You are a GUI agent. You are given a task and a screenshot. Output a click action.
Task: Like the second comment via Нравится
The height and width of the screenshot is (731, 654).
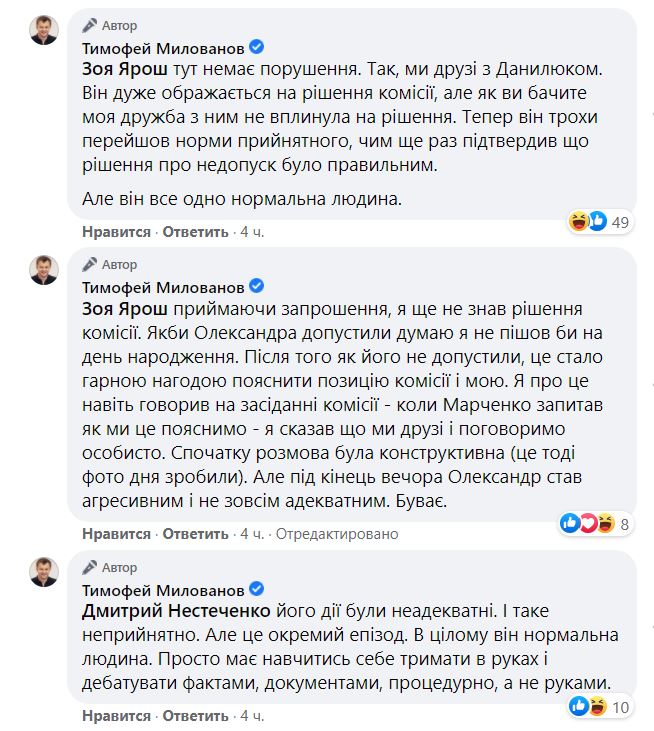(116, 534)
